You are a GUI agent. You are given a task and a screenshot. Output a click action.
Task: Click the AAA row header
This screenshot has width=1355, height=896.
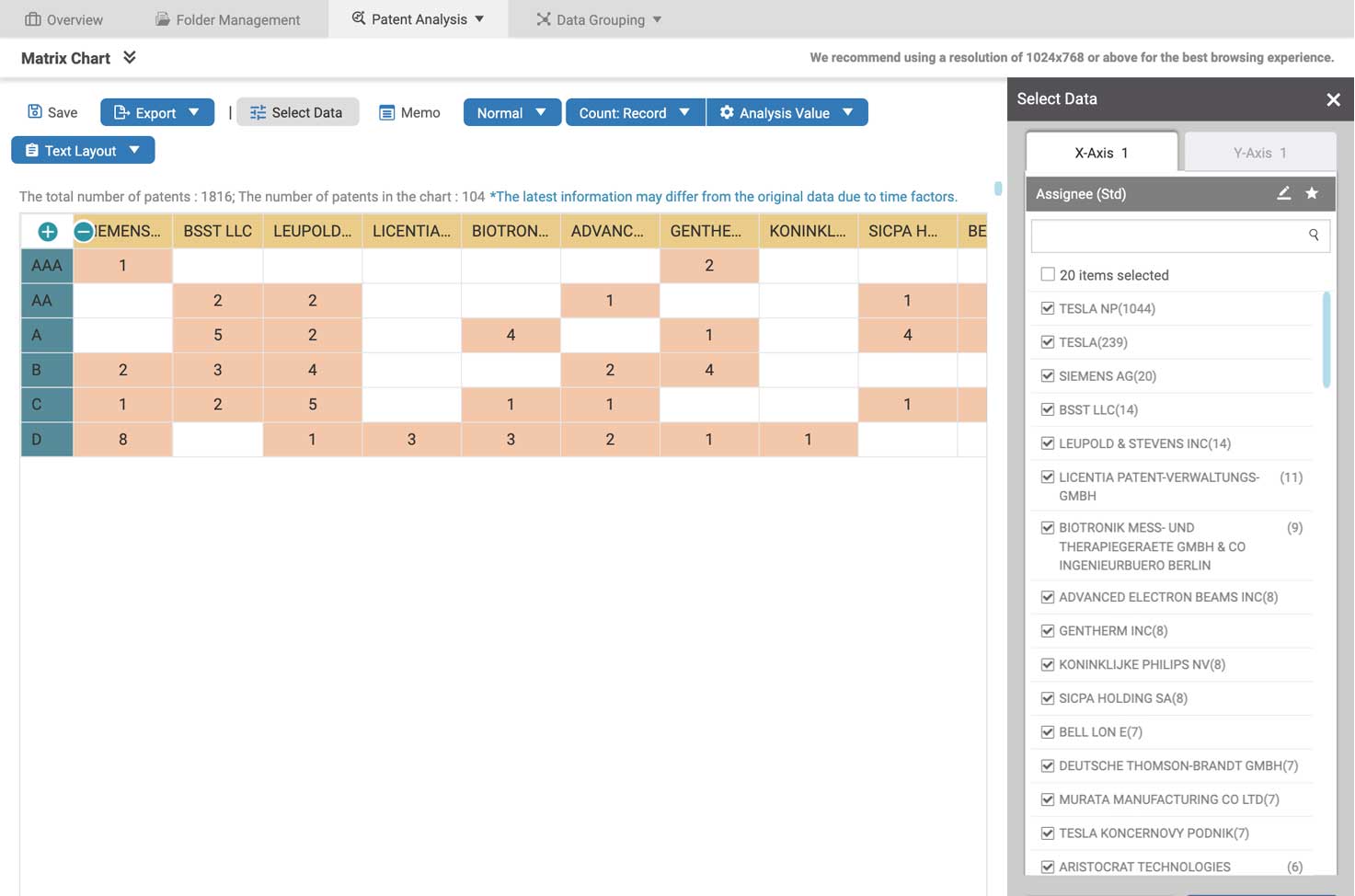[47, 265]
